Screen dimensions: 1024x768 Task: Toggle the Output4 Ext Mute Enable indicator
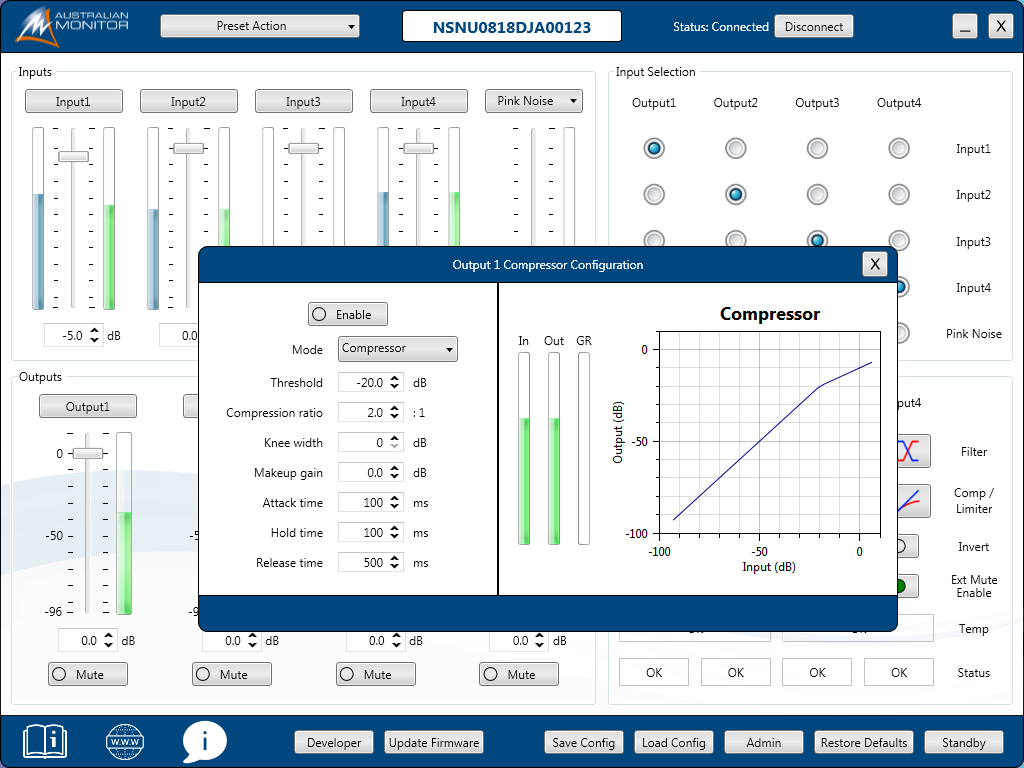[x=904, y=586]
